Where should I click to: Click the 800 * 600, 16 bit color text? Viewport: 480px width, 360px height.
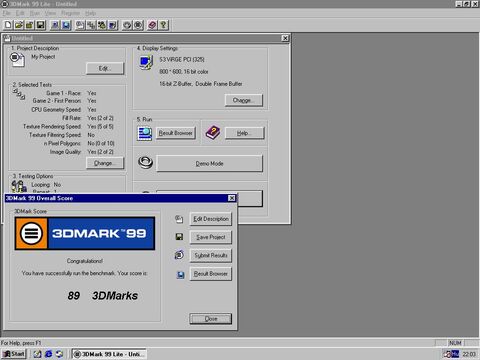[184, 71]
